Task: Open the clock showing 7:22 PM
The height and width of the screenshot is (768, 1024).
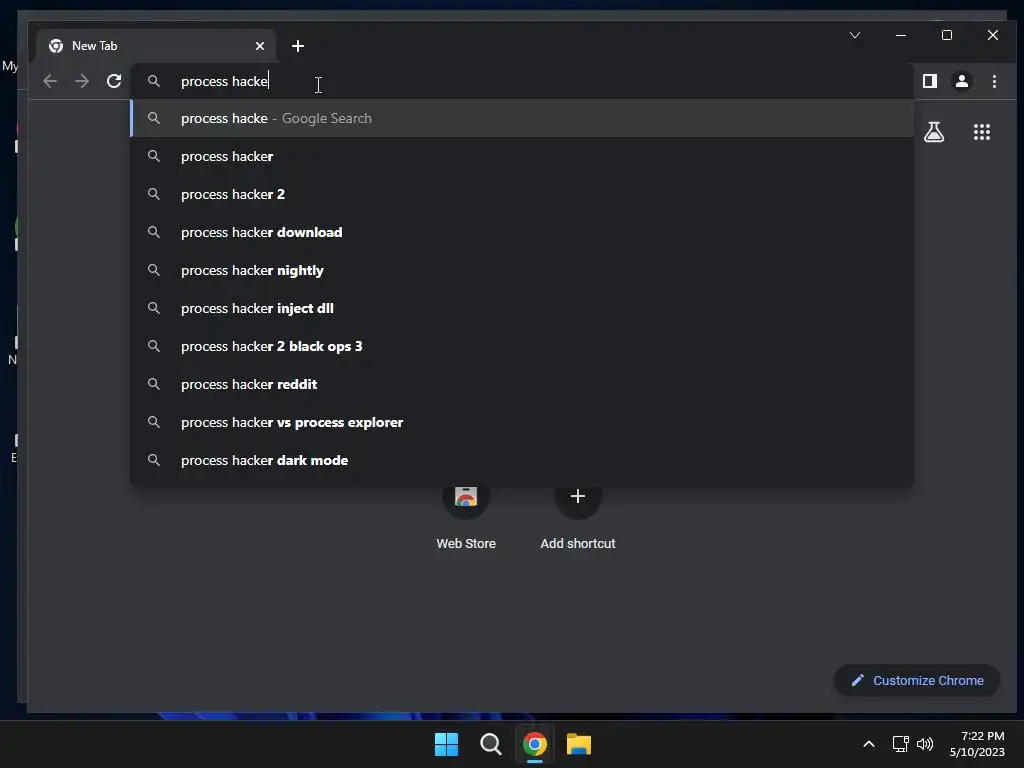Action: coord(977,744)
